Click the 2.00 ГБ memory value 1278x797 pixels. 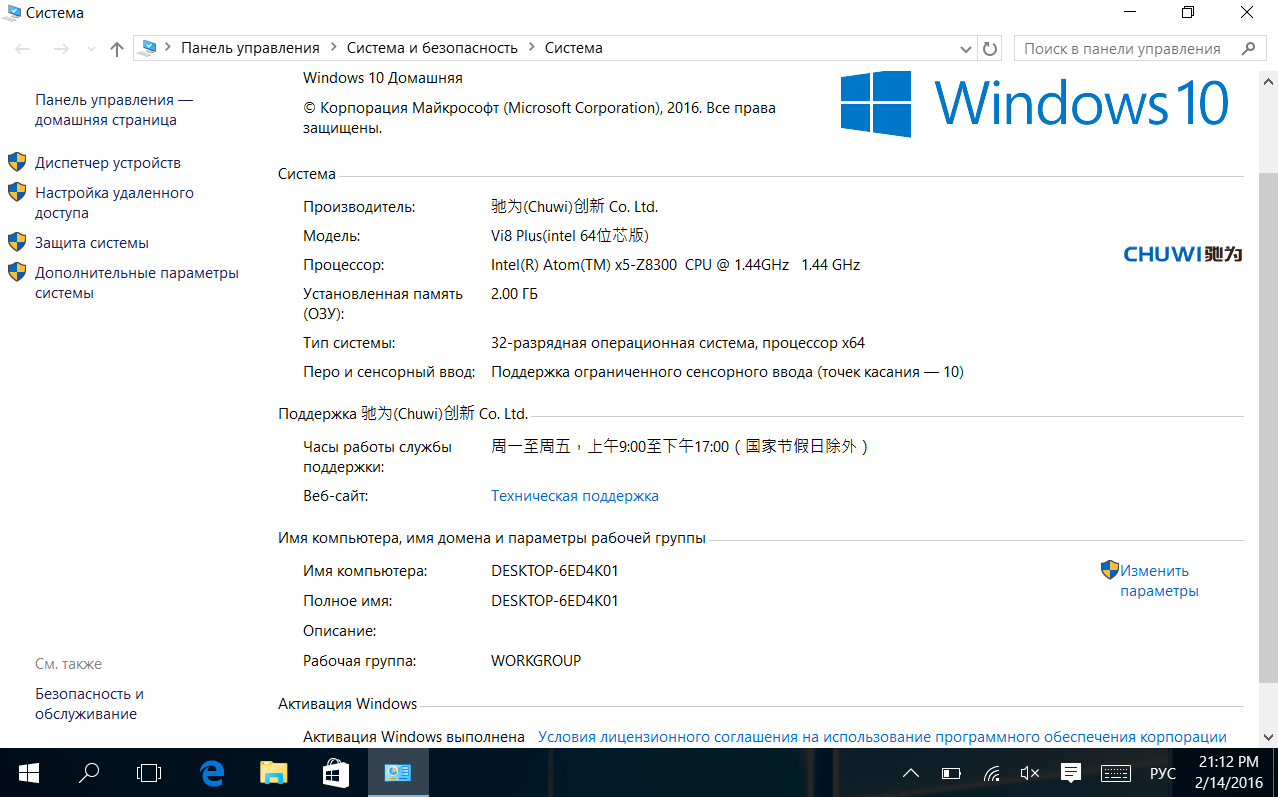(515, 294)
